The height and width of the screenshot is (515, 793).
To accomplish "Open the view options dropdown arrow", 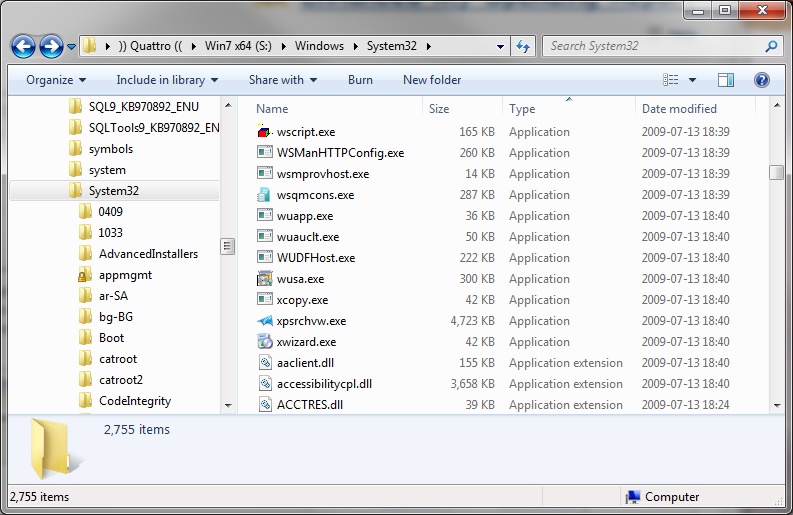I will click(x=692, y=80).
